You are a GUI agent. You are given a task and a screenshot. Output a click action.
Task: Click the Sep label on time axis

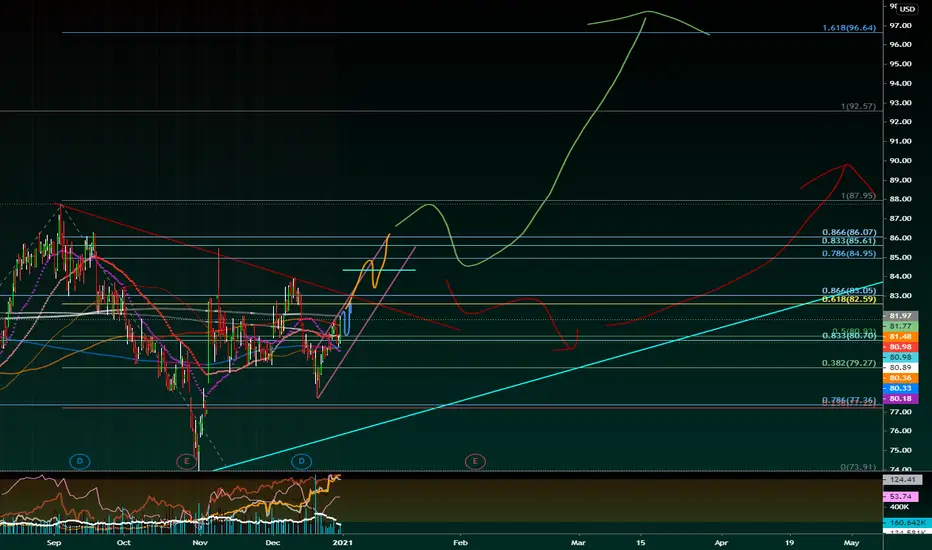click(x=53, y=542)
